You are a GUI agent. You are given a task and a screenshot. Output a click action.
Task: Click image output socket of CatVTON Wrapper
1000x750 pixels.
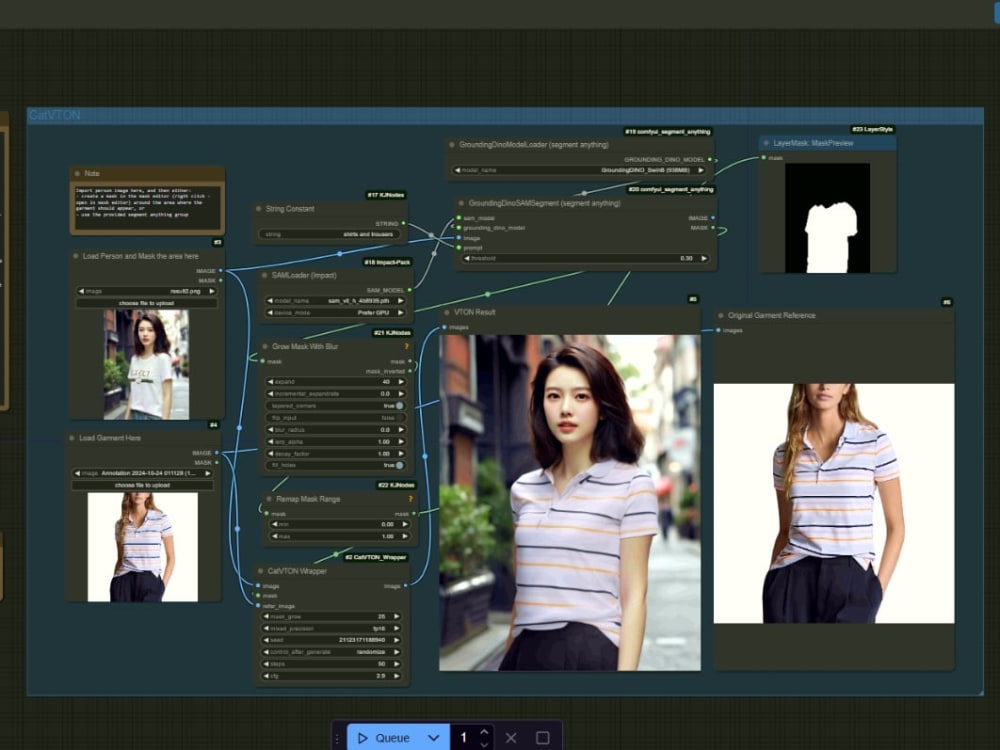pyautogui.click(x=406, y=585)
